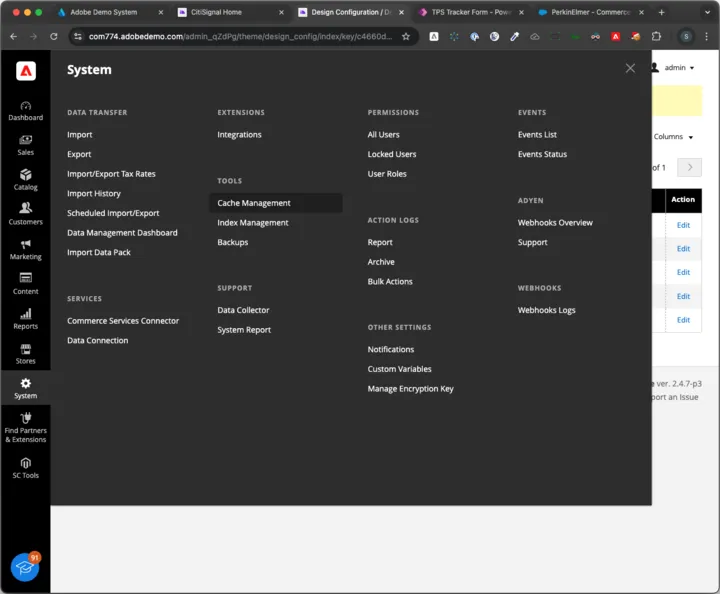Open Events List
Screen dimensions: 720x594
(x=537, y=134)
